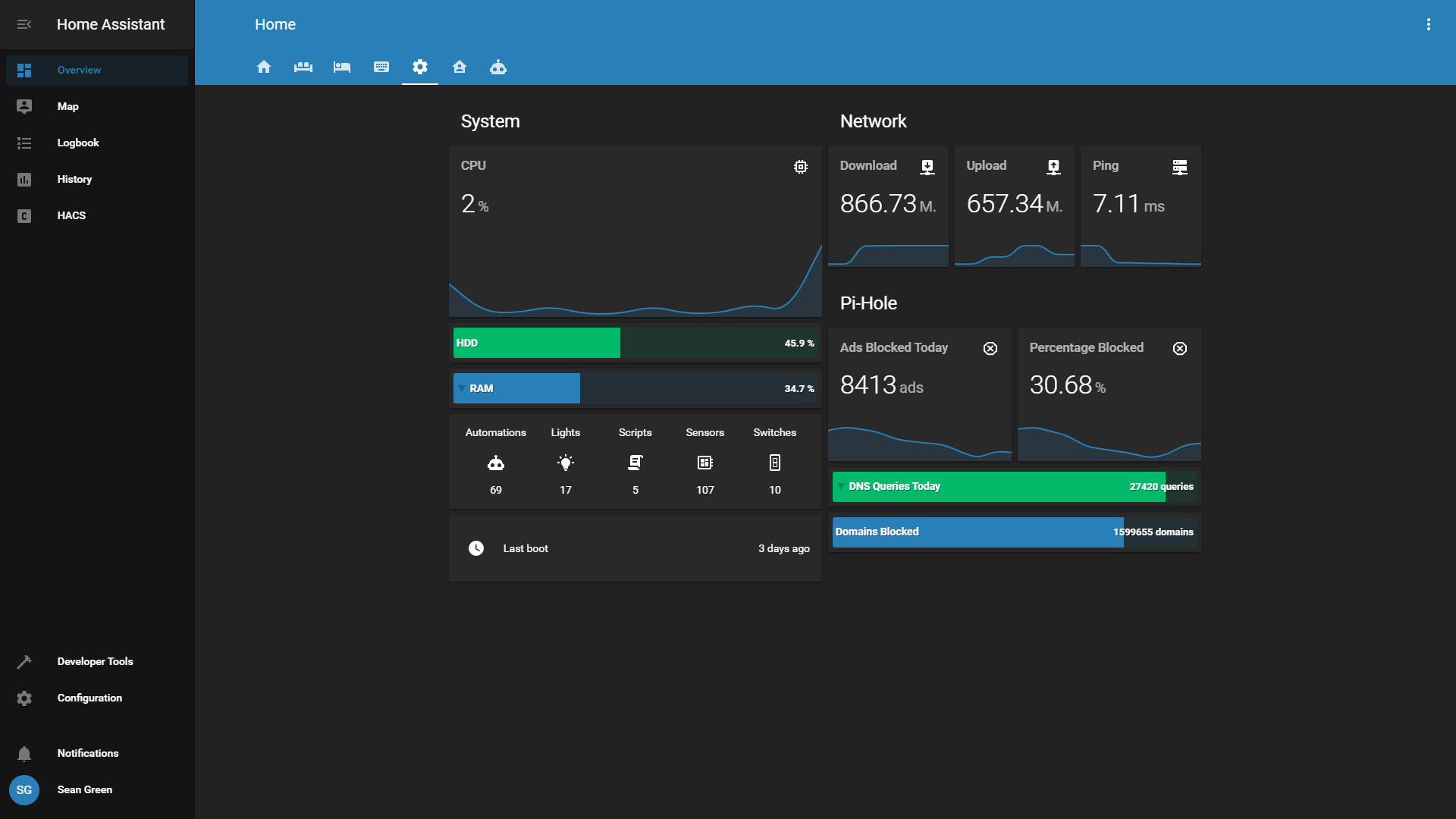Open the HACS page
The width and height of the screenshot is (1456, 819).
[97, 215]
